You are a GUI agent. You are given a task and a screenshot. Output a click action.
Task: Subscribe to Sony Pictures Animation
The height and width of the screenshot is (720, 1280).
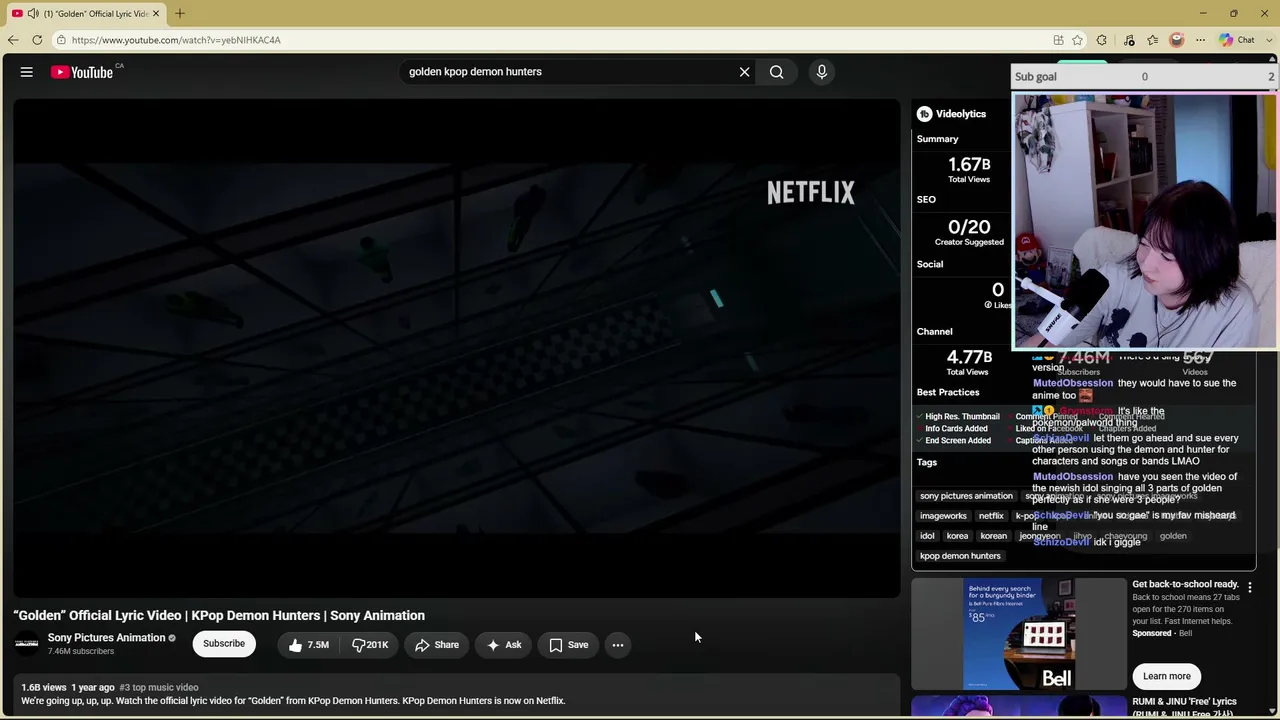(x=224, y=644)
